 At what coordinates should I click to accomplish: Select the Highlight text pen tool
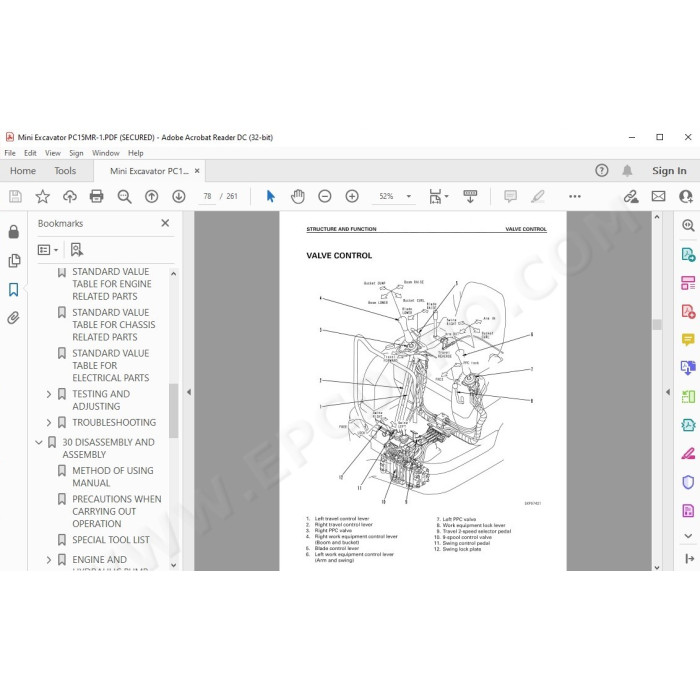(538, 196)
